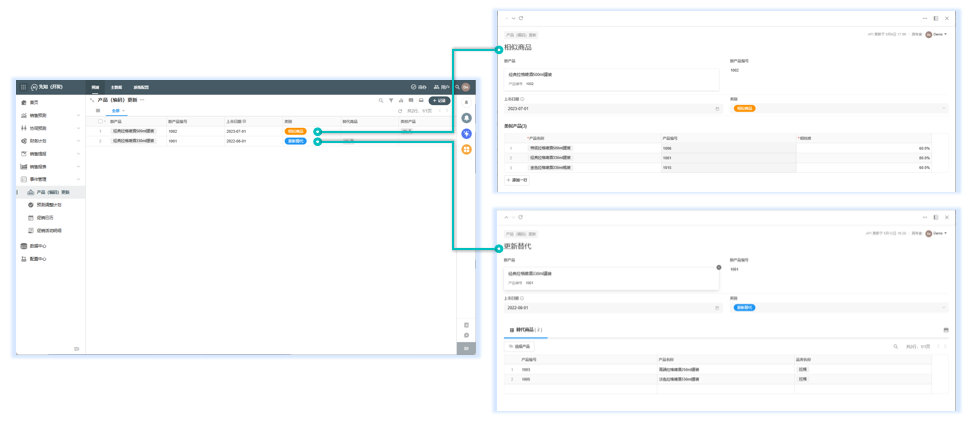973x423 pixels.
Task: Open the Demo user dropdown in 相似商品 panel
Action: click(937, 35)
